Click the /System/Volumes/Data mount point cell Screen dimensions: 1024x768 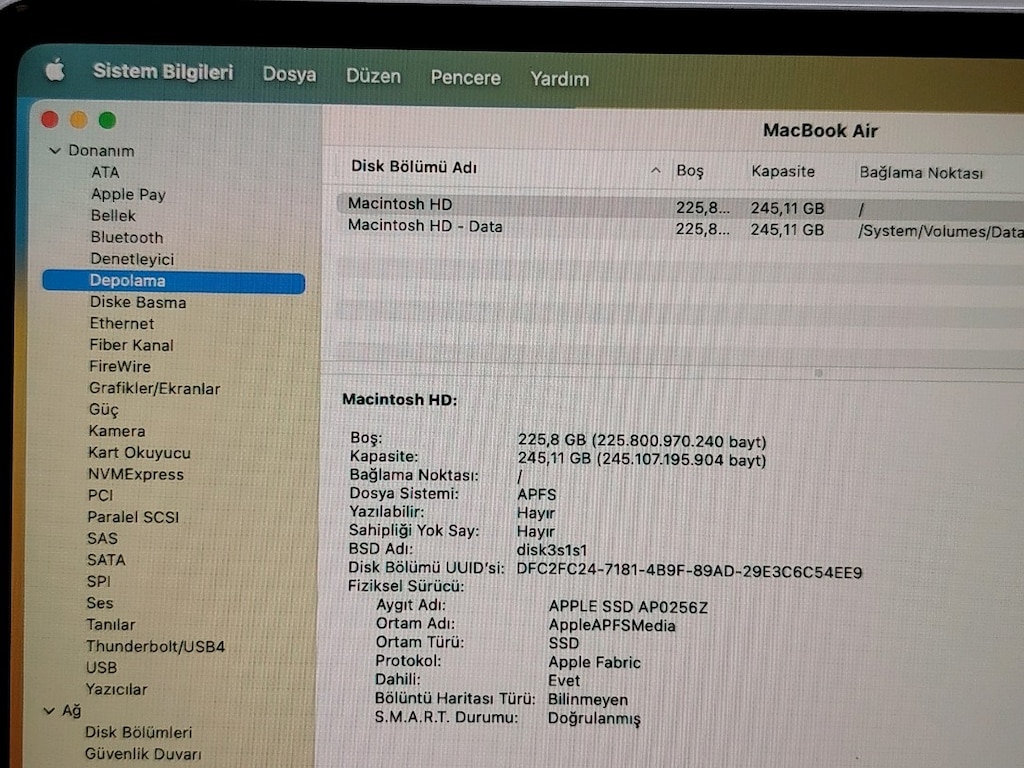[x=940, y=231]
